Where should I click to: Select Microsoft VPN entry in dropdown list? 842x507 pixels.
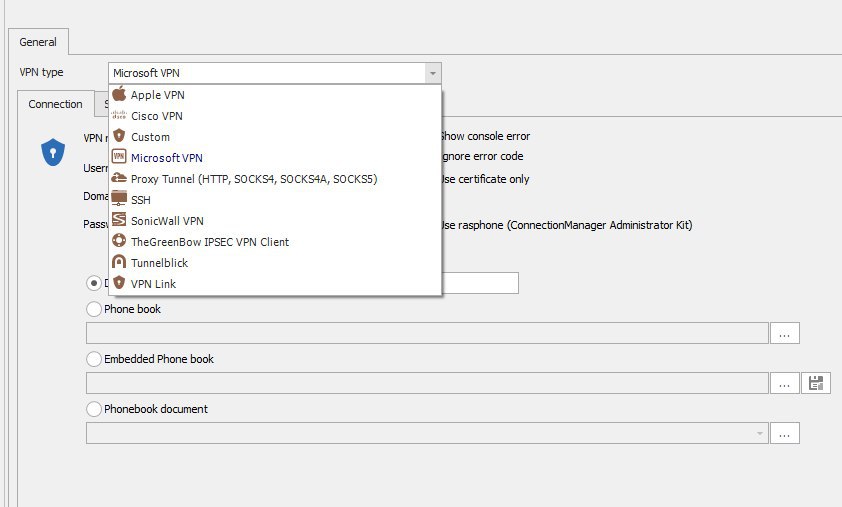tap(275, 157)
